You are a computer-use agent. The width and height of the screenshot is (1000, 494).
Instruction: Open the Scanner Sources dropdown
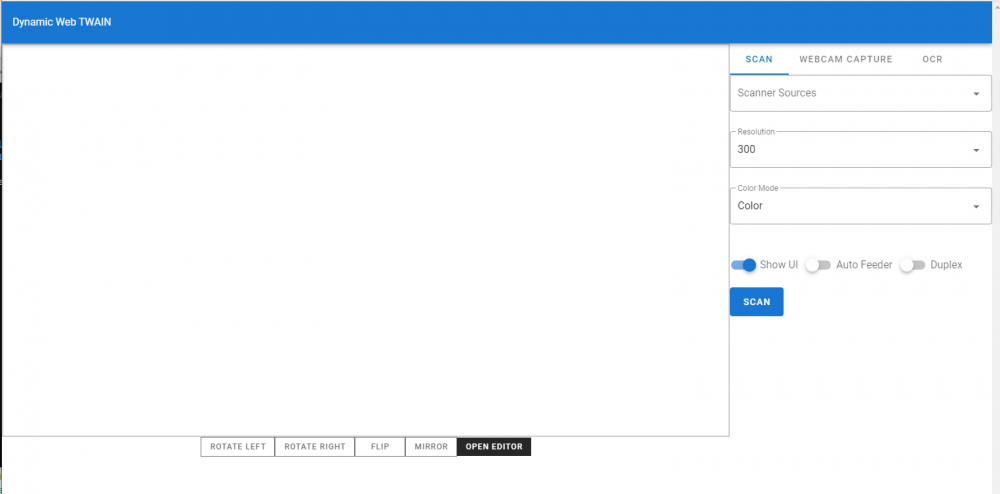point(850,93)
